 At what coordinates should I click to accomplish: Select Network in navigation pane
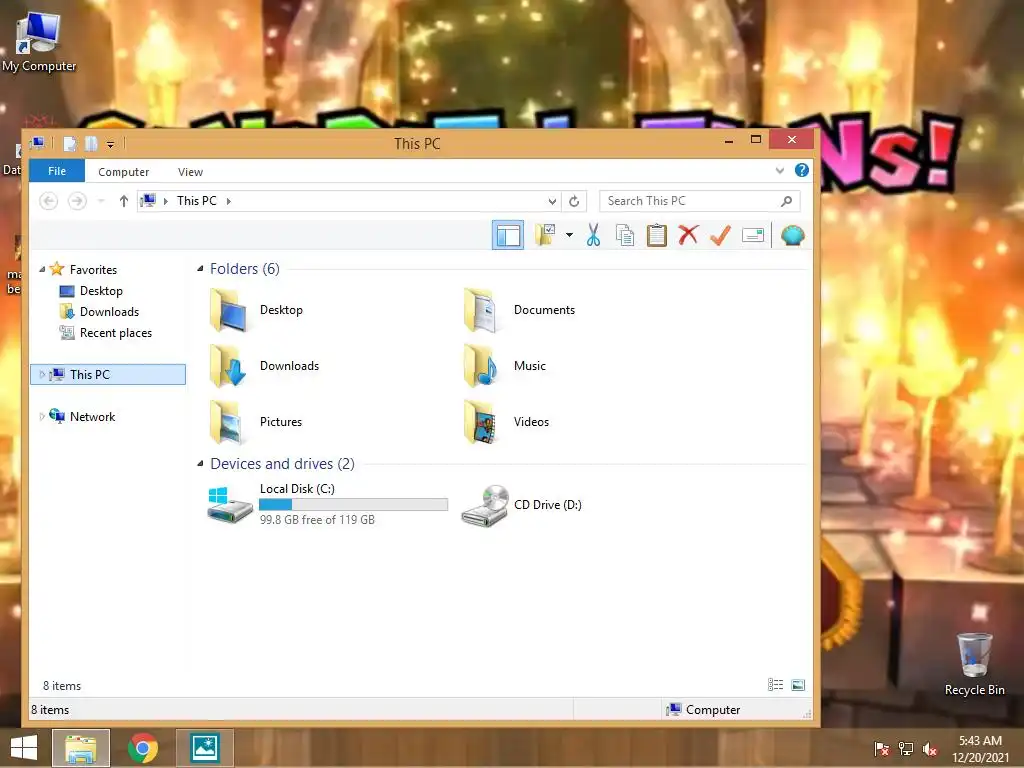point(92,417)
